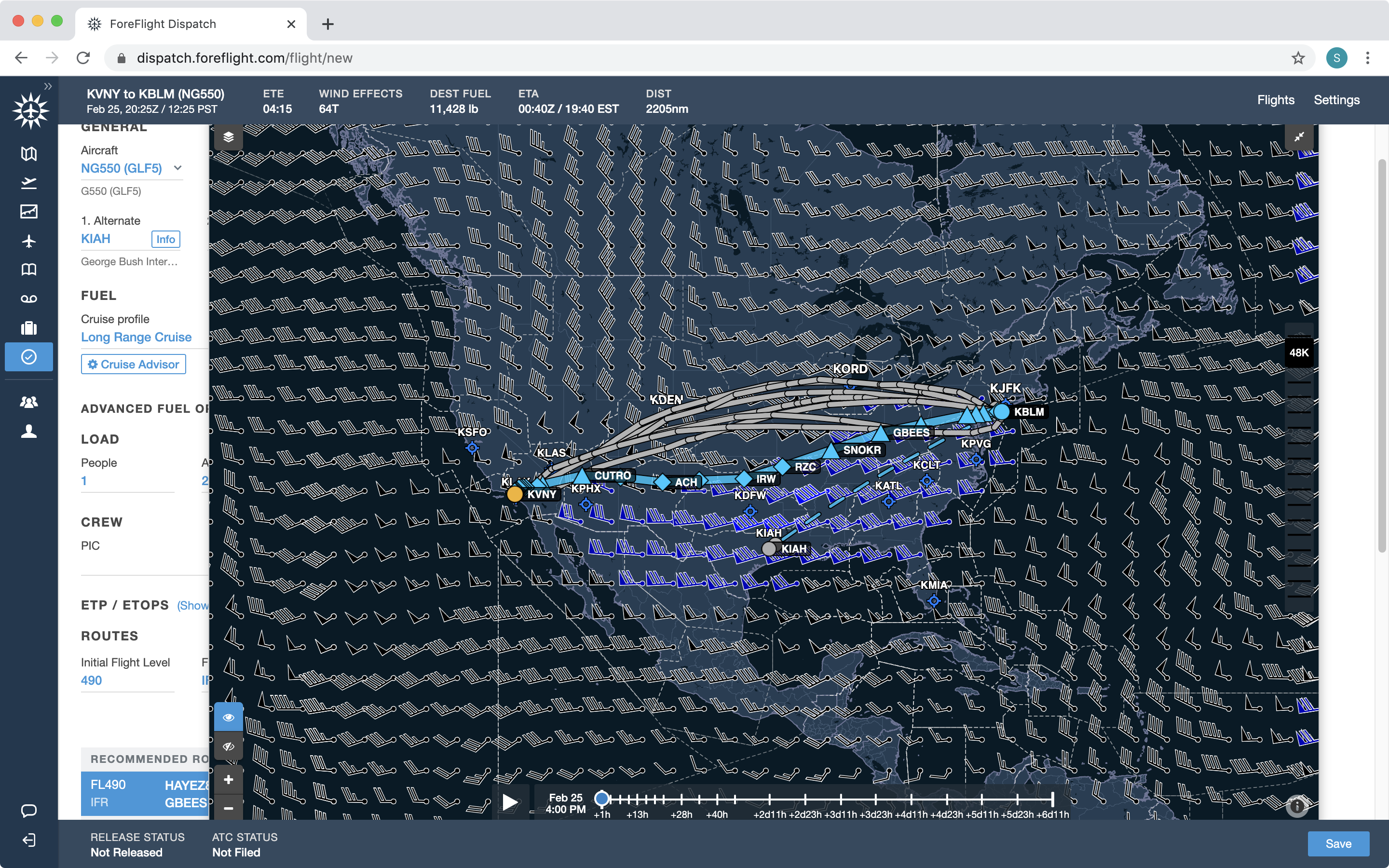This screenshot has width=1389, height=868.
Task: Select the logbook icon in the sidebar
Action: point(29,270)
